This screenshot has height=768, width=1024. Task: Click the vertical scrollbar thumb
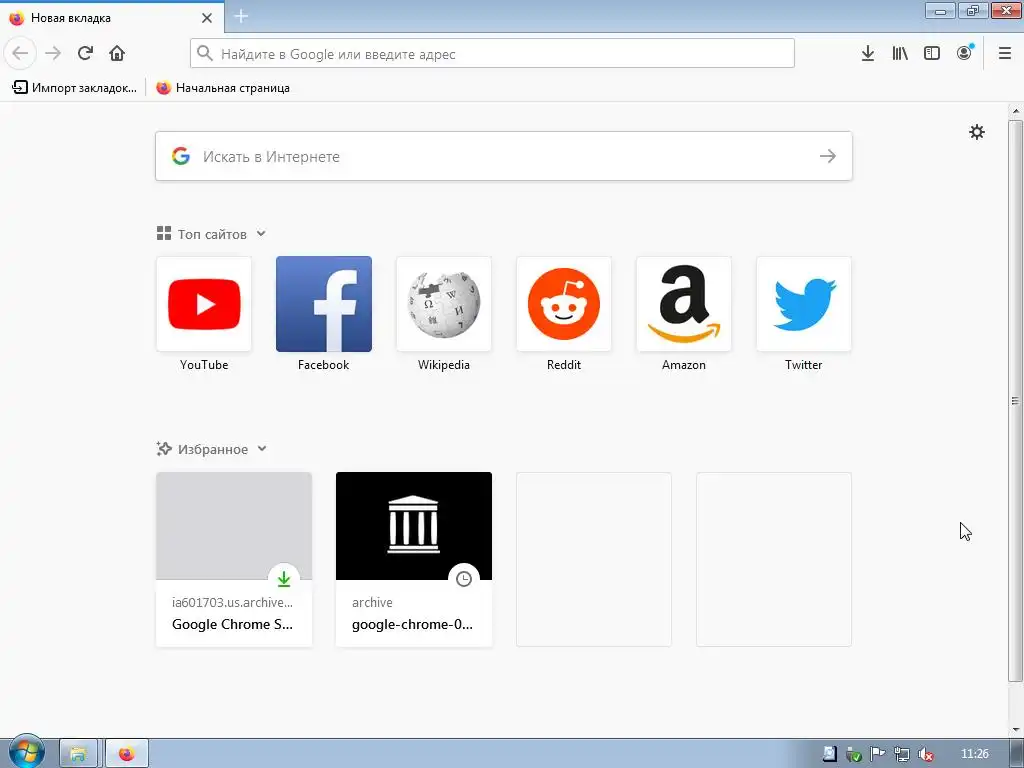coord(1016,400)
